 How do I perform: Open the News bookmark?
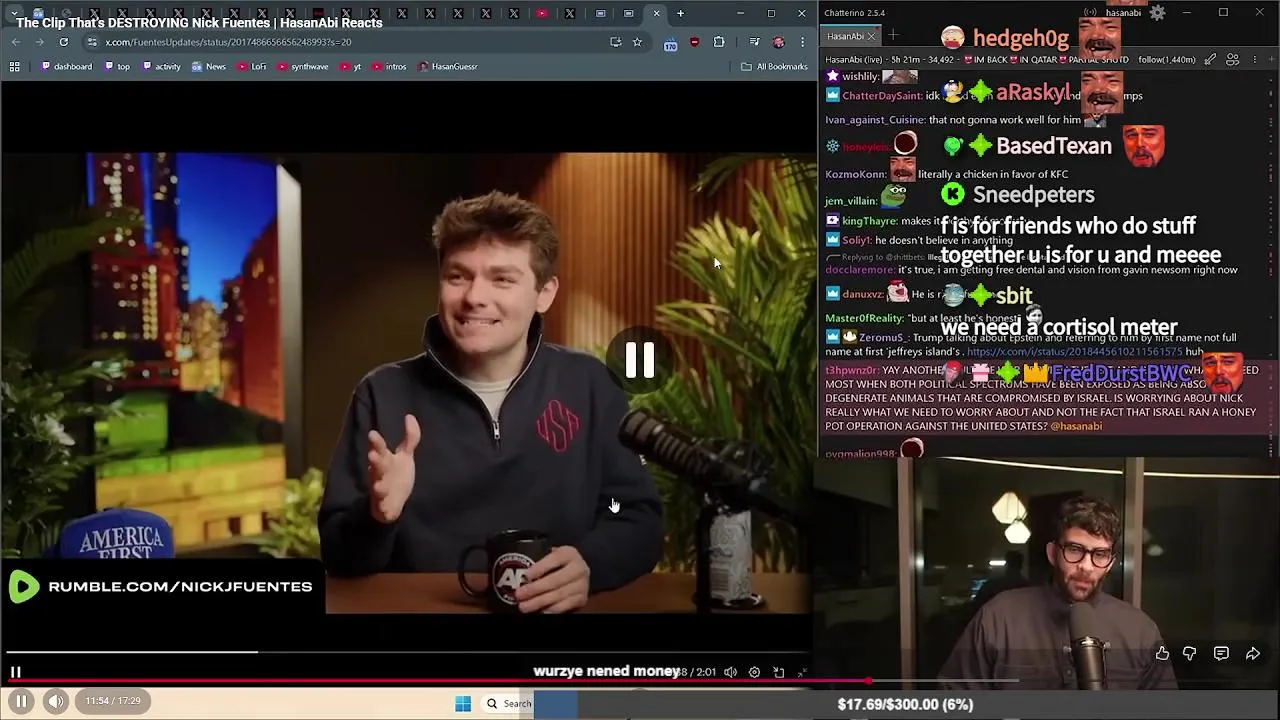pos(209,66)
